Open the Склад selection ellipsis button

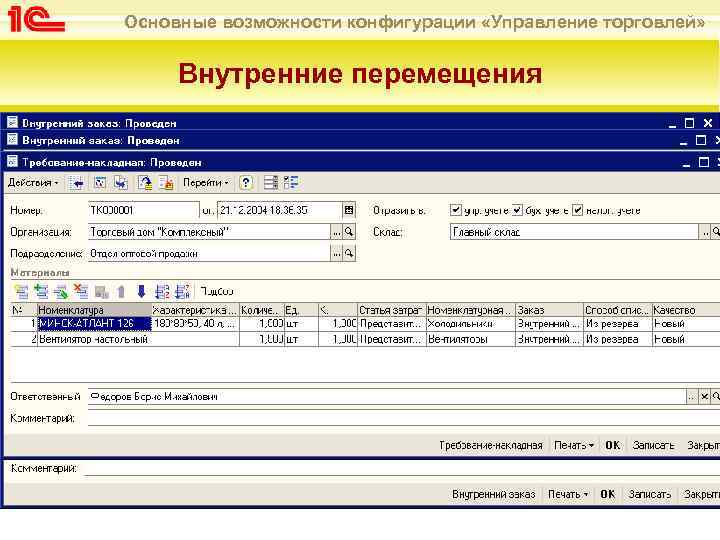(x=705, y=232)
